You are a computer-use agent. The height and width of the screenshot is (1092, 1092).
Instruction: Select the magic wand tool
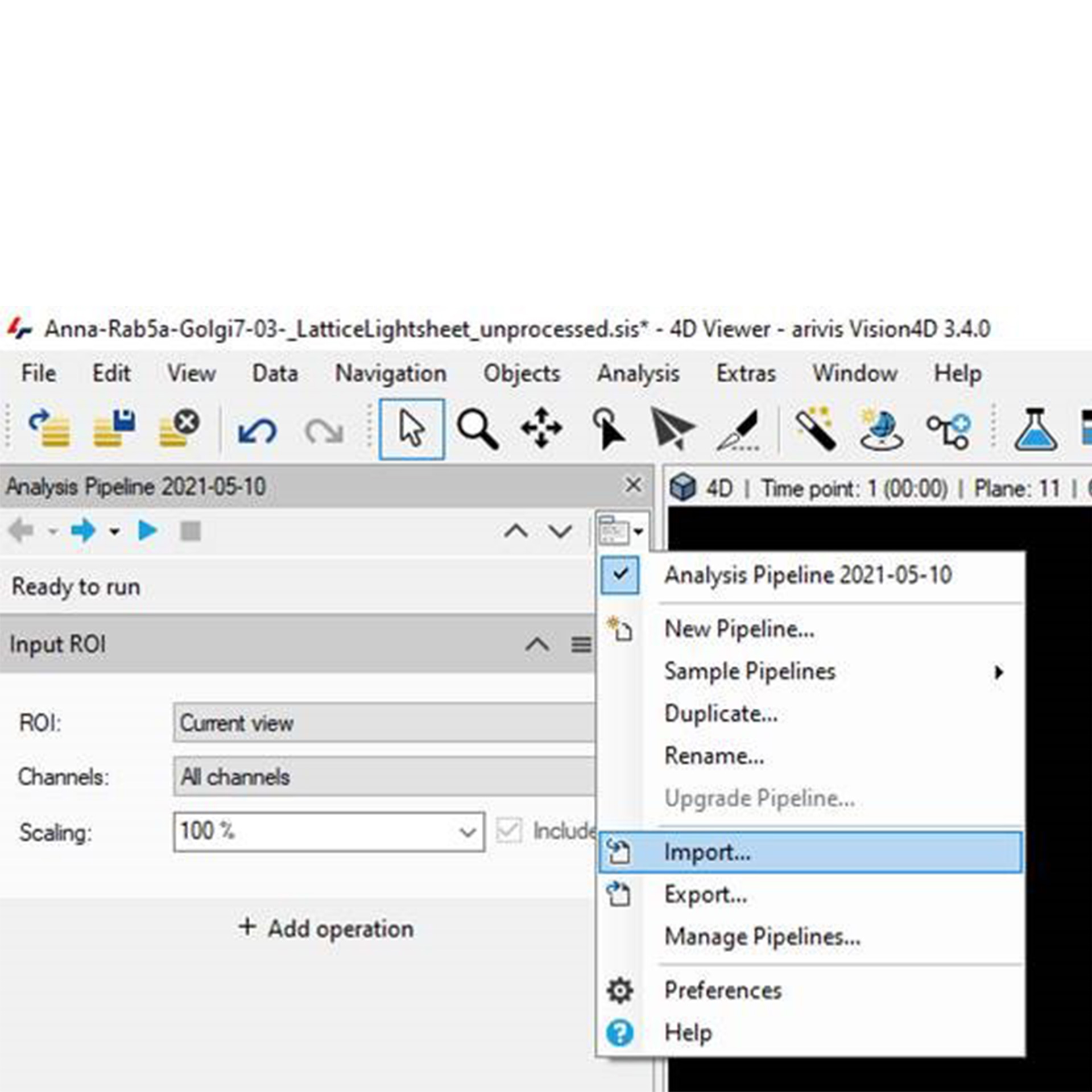(815, 428)
